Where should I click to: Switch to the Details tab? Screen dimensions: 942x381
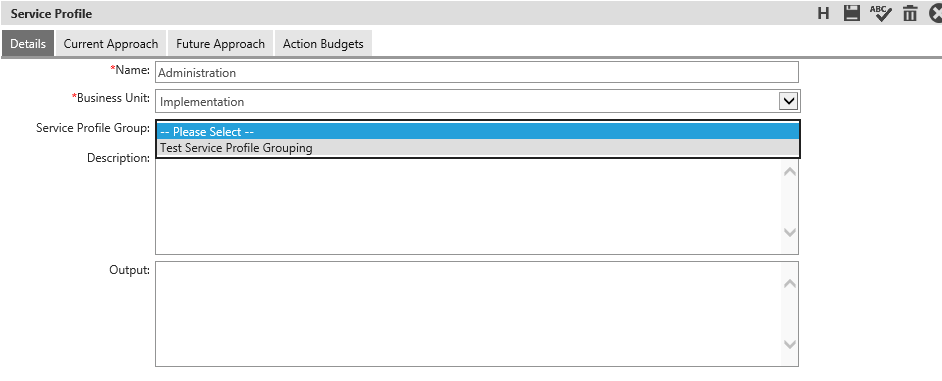tap(28, 44)
